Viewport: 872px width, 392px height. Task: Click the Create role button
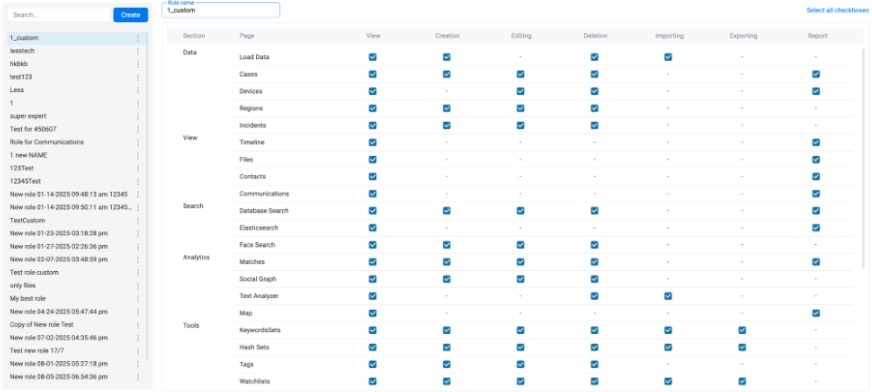tap(131, 15)
